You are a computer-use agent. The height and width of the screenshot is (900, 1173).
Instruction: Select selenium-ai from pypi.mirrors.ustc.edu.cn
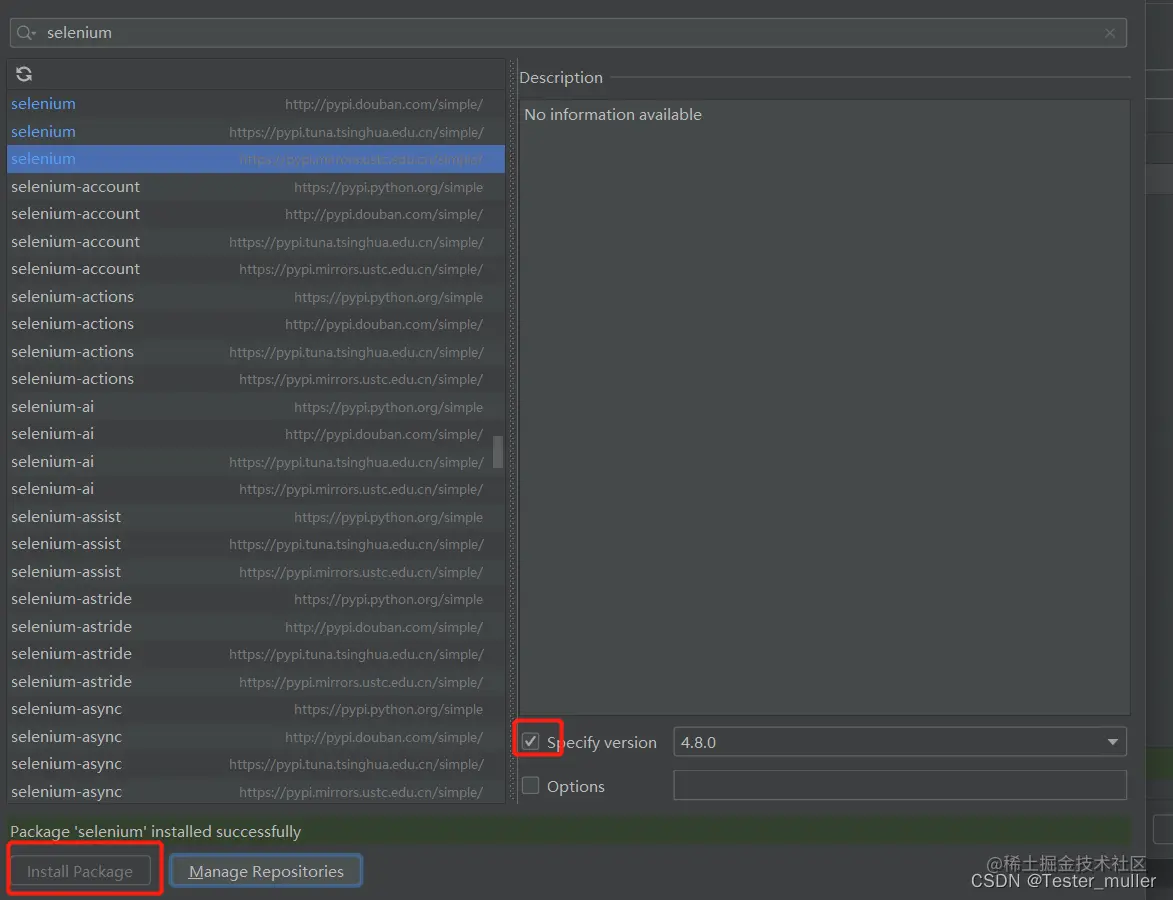[x=256, y=489]
